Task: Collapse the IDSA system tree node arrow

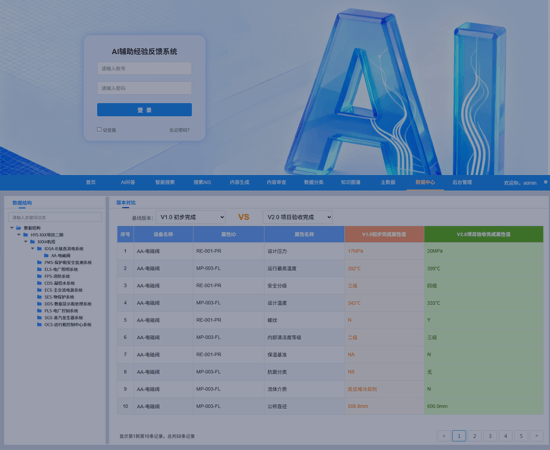Action: click(33, 248)
